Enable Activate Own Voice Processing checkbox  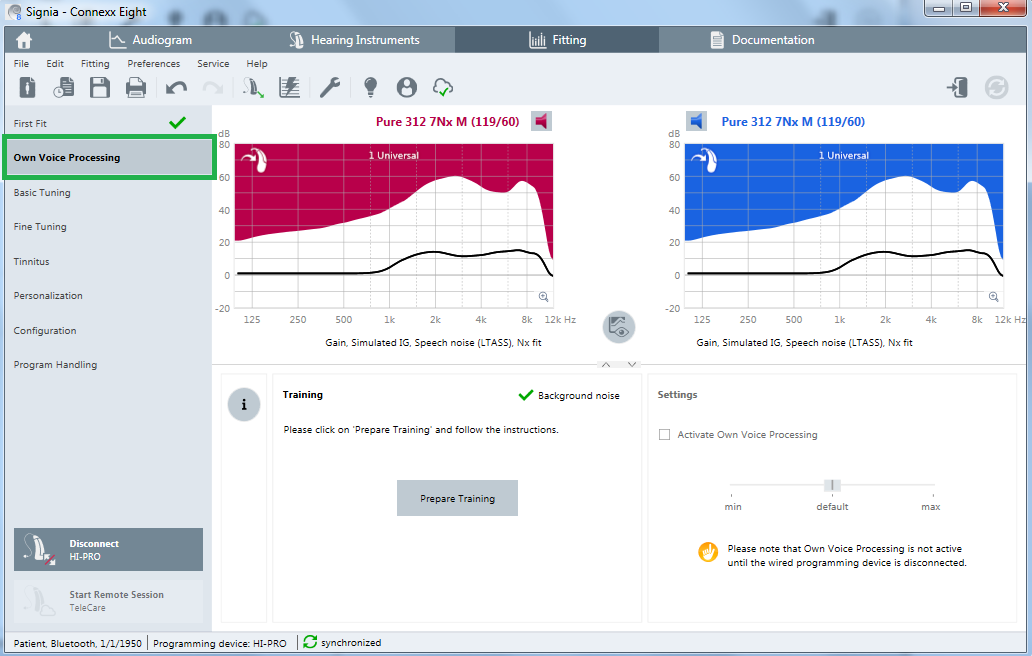click(x=664, y=435)
